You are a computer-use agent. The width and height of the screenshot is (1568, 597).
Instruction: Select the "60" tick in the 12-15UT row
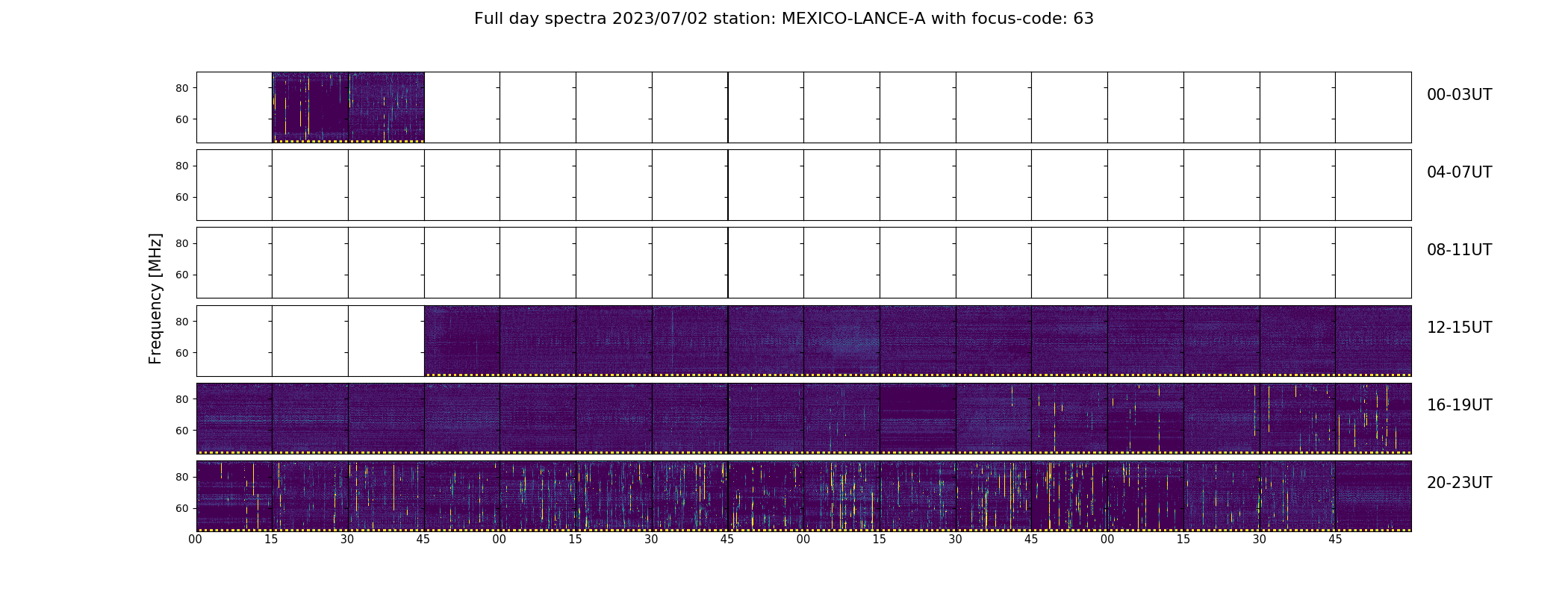click(x=182, y=353)
